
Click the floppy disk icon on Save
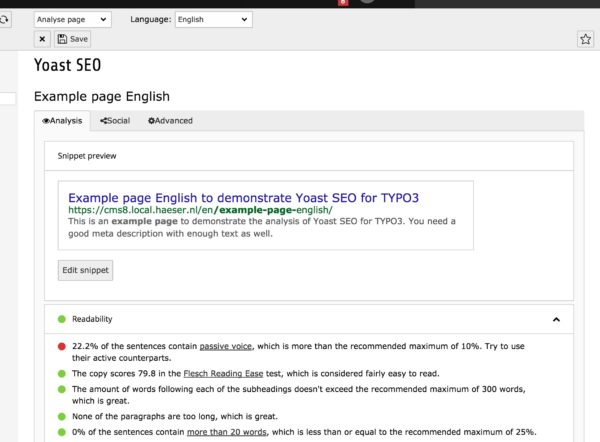[x=62, y=39]
